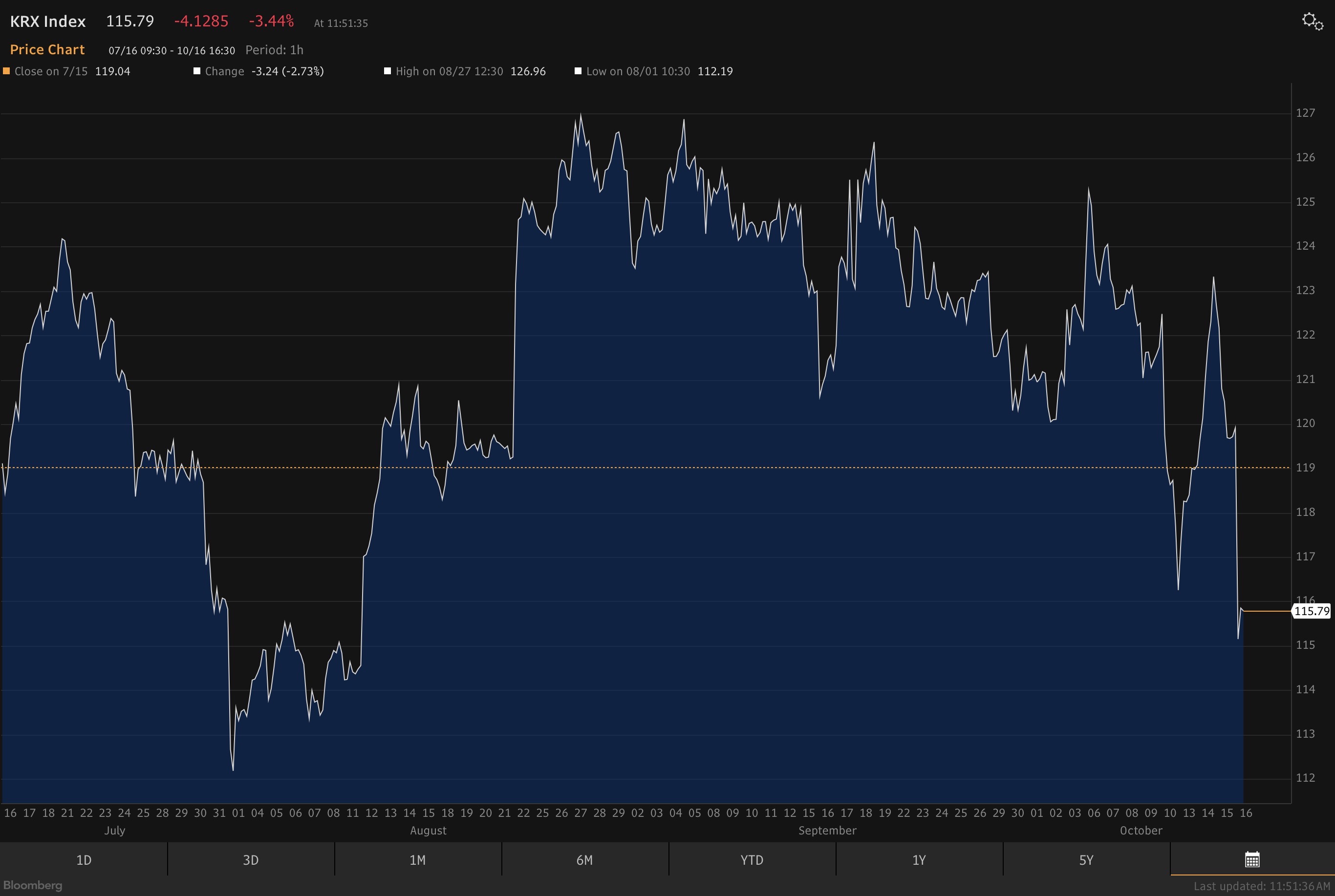The image size is (1335, 896).
Task: Click the white Change legend square
Action: (x=196, y=71)
